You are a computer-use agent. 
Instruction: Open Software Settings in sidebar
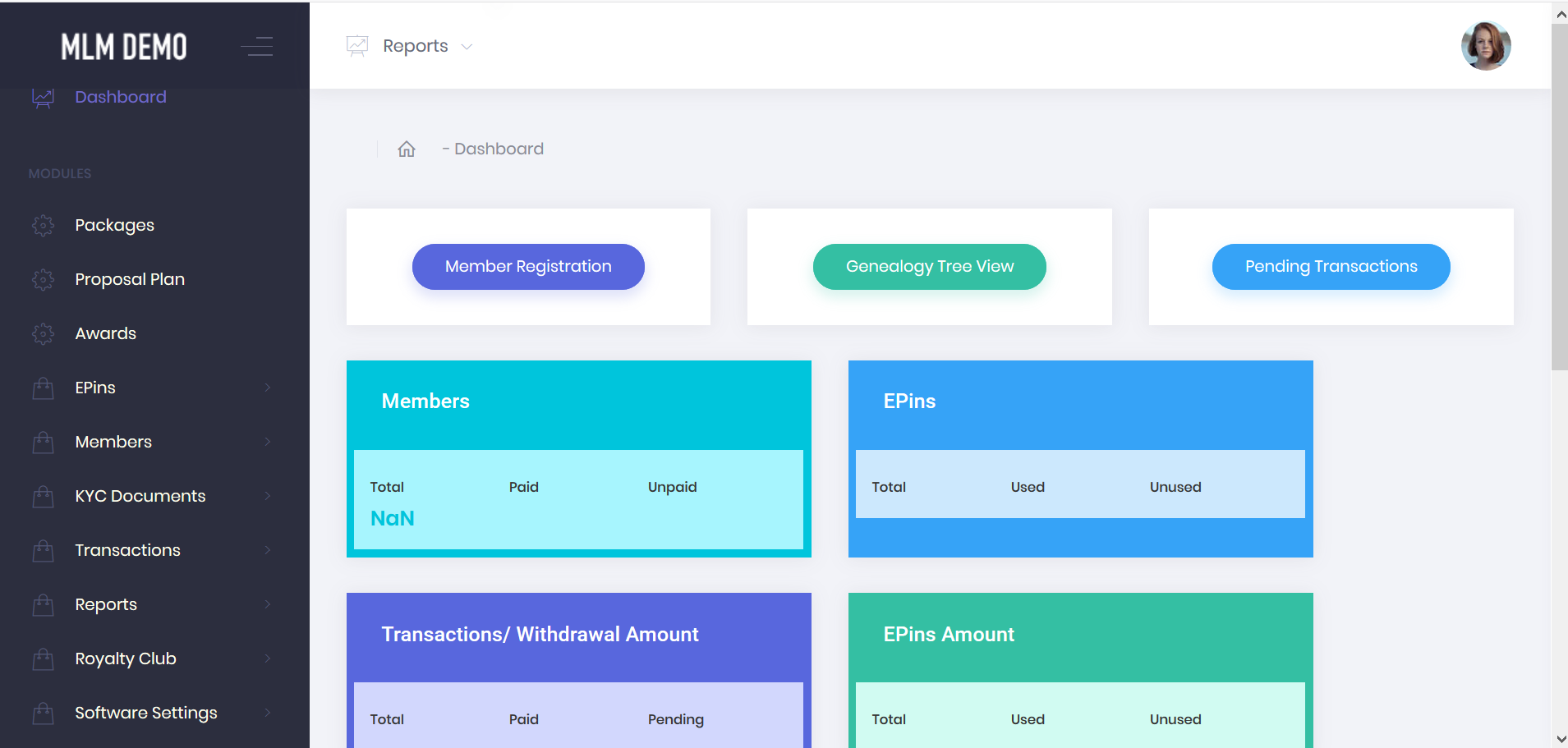(146, 713)
